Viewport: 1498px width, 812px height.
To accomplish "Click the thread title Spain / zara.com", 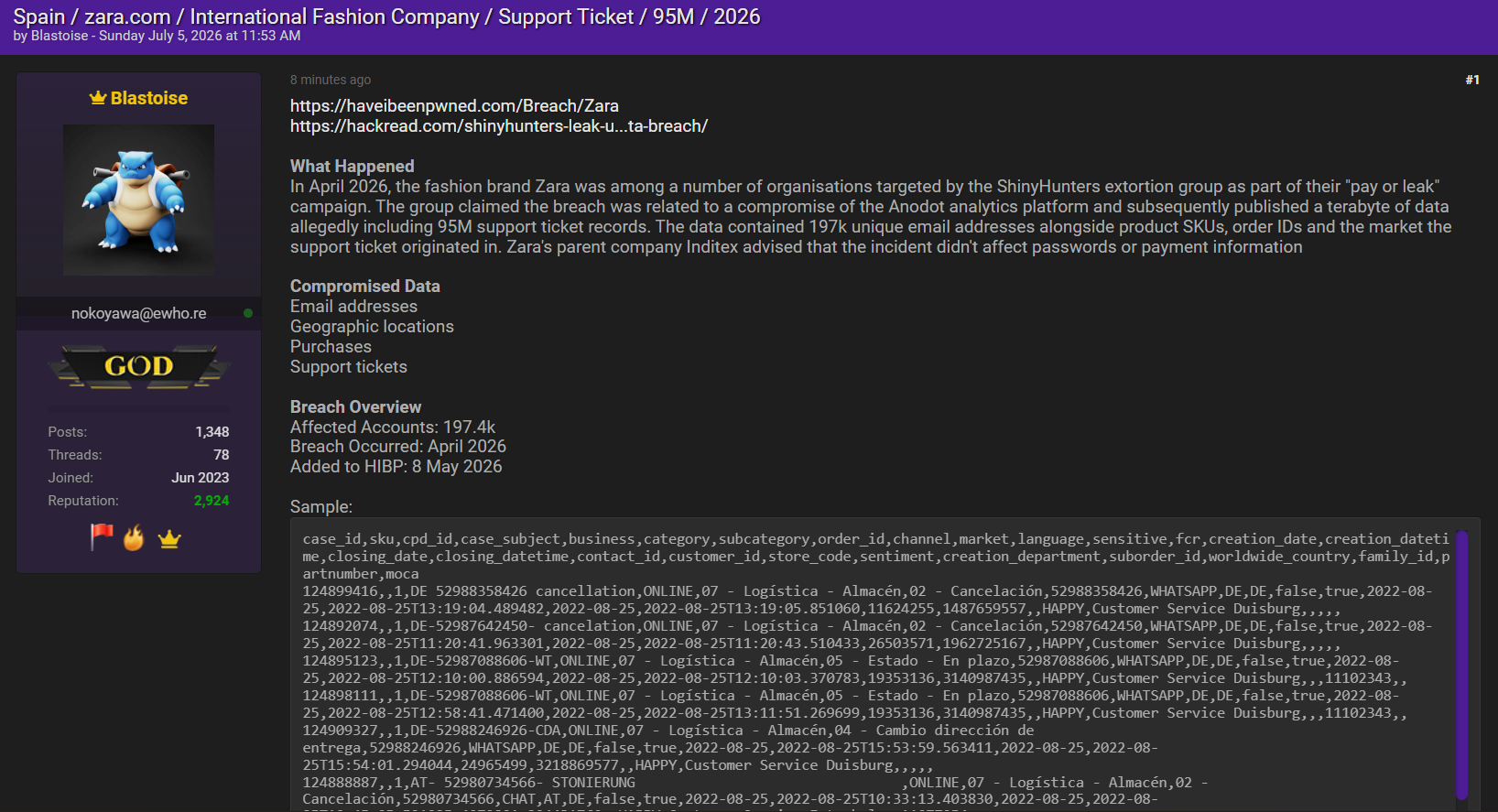I will point(386,16).
